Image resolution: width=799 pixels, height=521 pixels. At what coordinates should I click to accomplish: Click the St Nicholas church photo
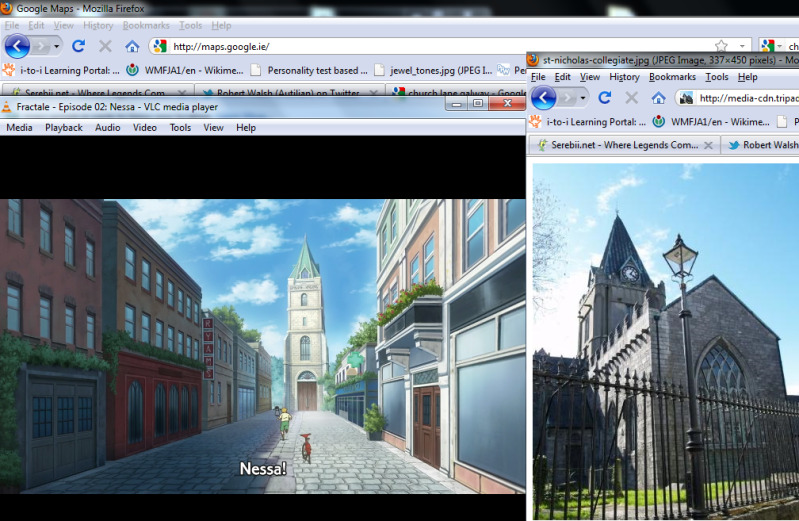point(665,341)
